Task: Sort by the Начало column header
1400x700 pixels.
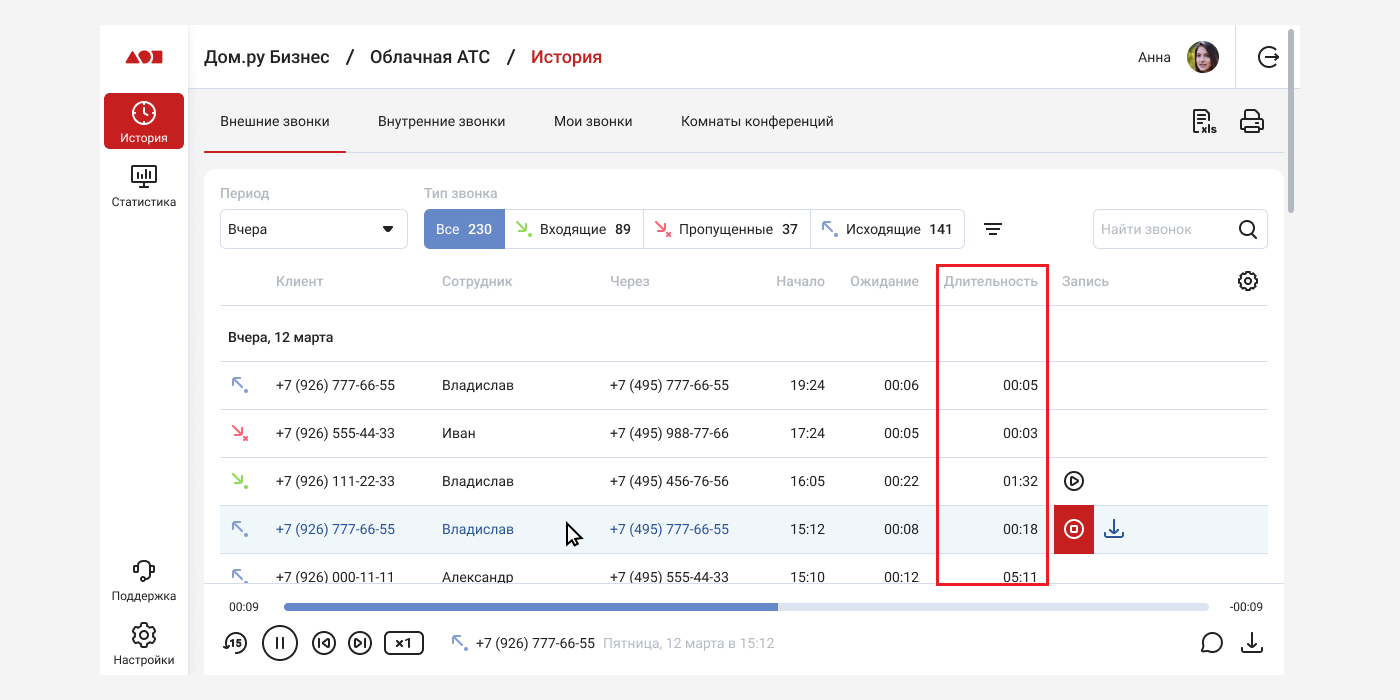Action: coord(800,281)
